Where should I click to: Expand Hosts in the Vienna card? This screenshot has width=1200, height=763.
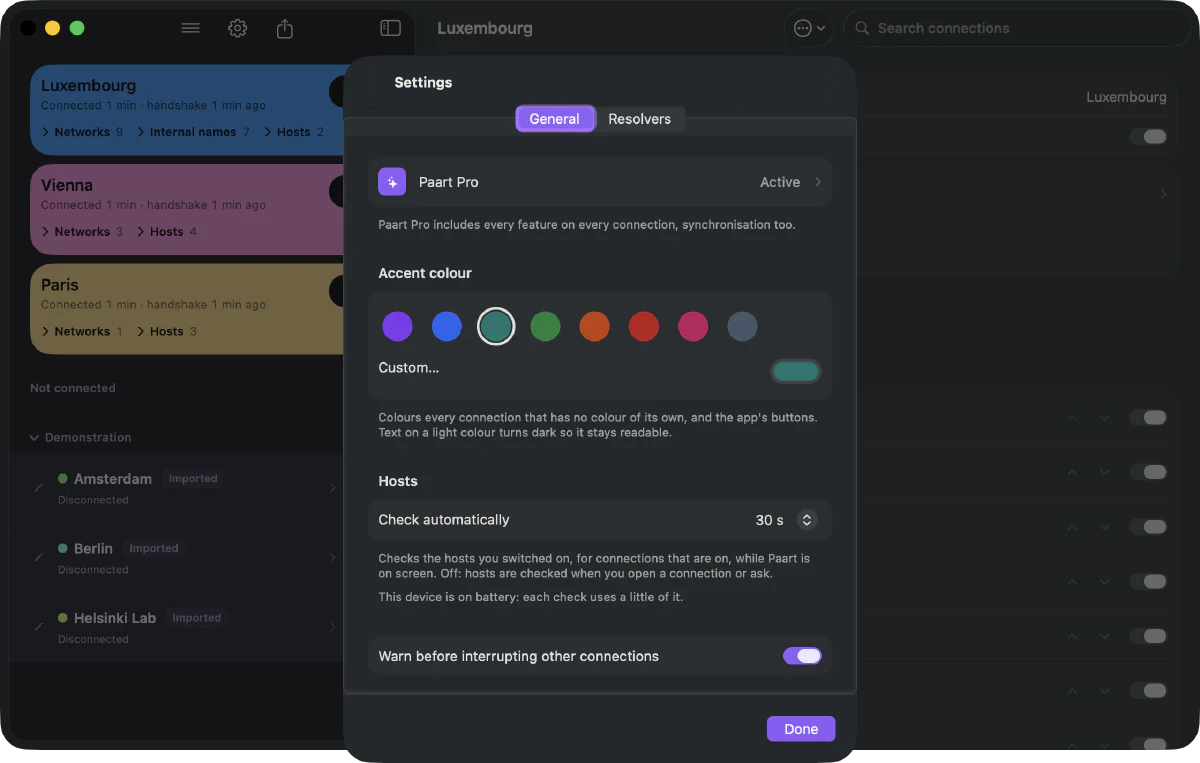166,232
